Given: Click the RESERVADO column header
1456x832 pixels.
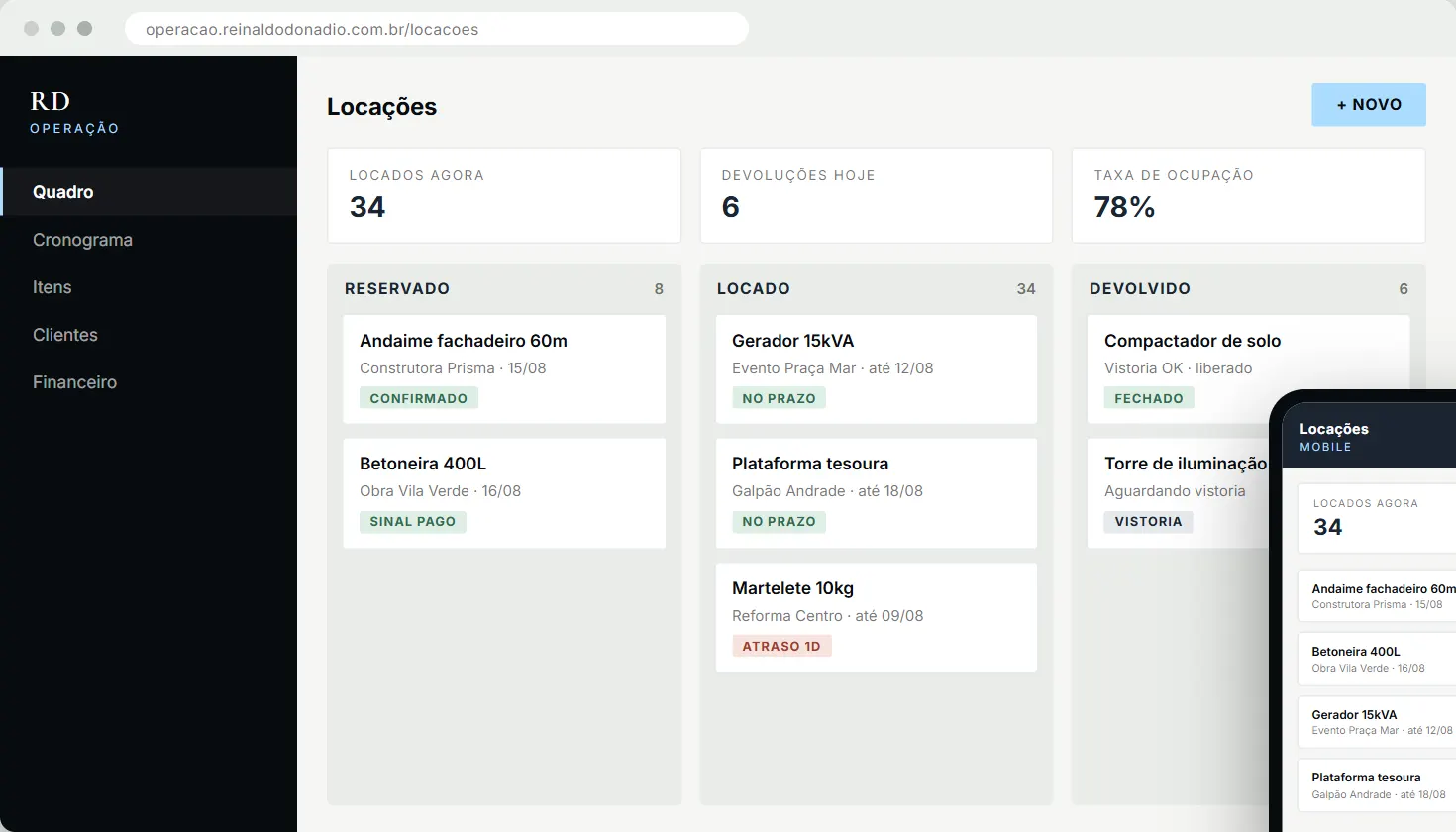Looking at the screenshot, I should tap(397, 289).
